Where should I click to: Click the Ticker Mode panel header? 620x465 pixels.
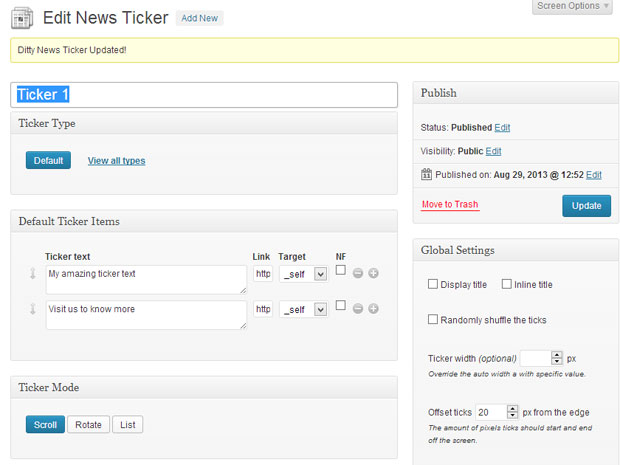pos(204,387)
